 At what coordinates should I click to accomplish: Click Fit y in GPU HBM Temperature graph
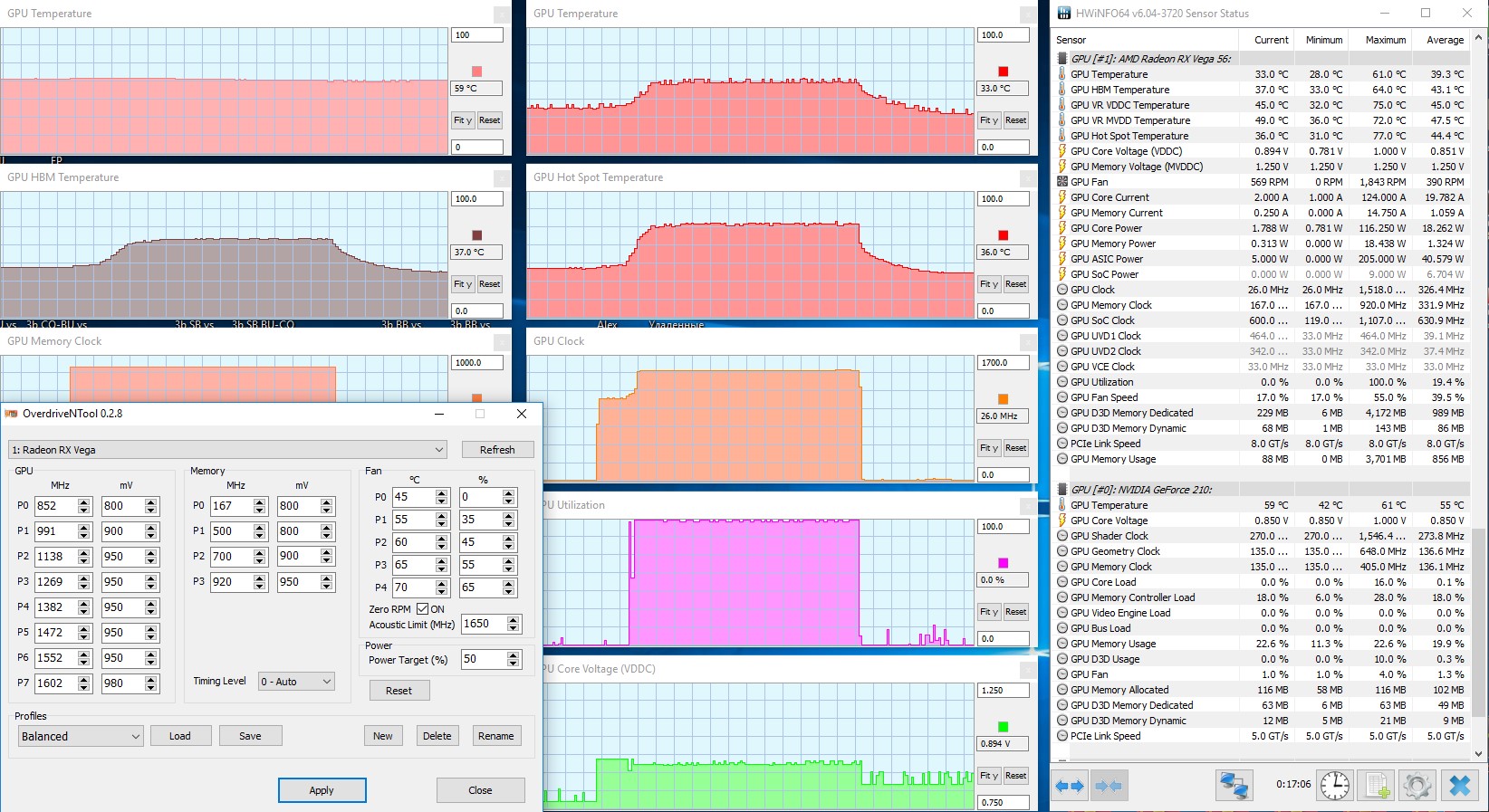(x=464, y=284)
